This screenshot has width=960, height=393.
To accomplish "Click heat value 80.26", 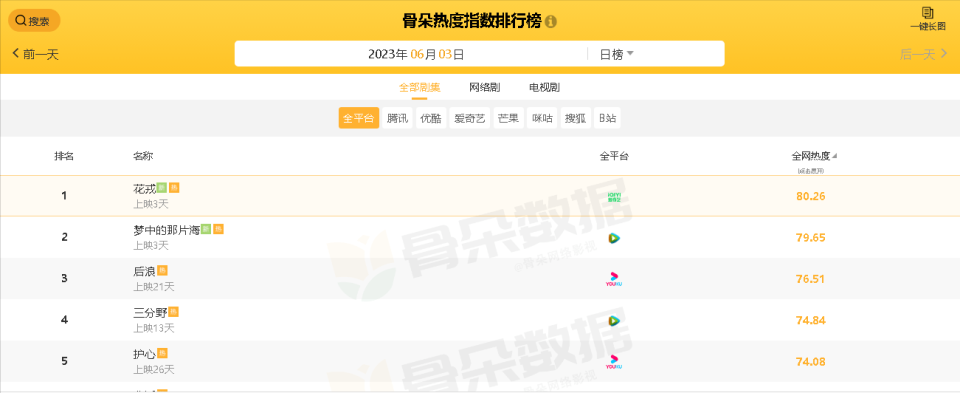I will (811, 196).
